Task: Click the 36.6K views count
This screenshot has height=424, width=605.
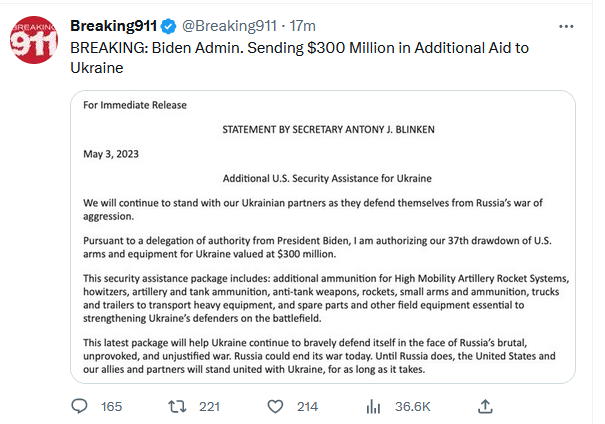Action: pyautogui.click(x=413, y=406)
